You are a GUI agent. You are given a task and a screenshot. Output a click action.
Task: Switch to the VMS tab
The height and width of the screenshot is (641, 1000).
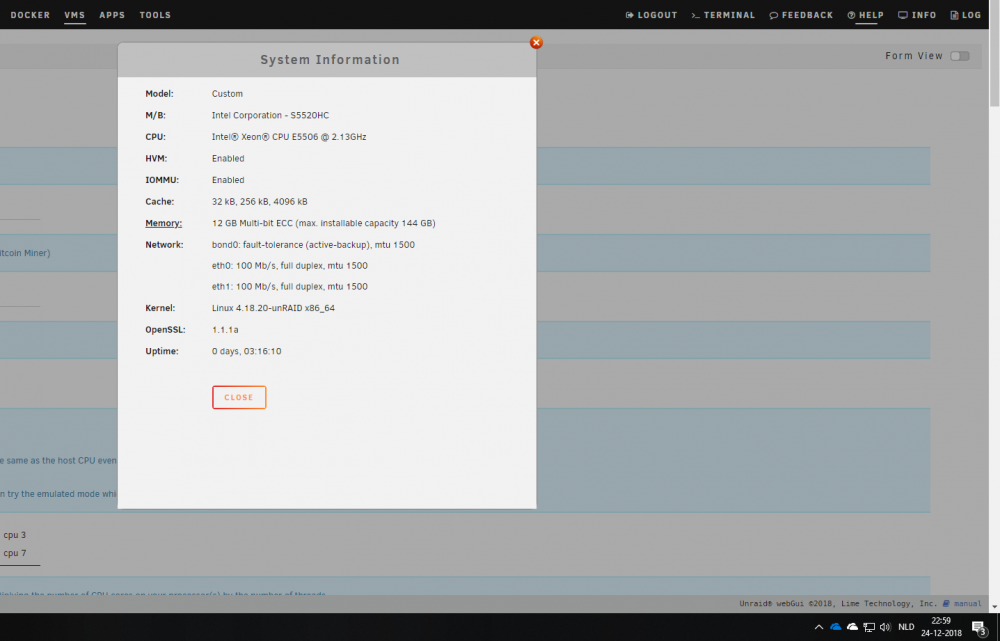pos(75,15)
